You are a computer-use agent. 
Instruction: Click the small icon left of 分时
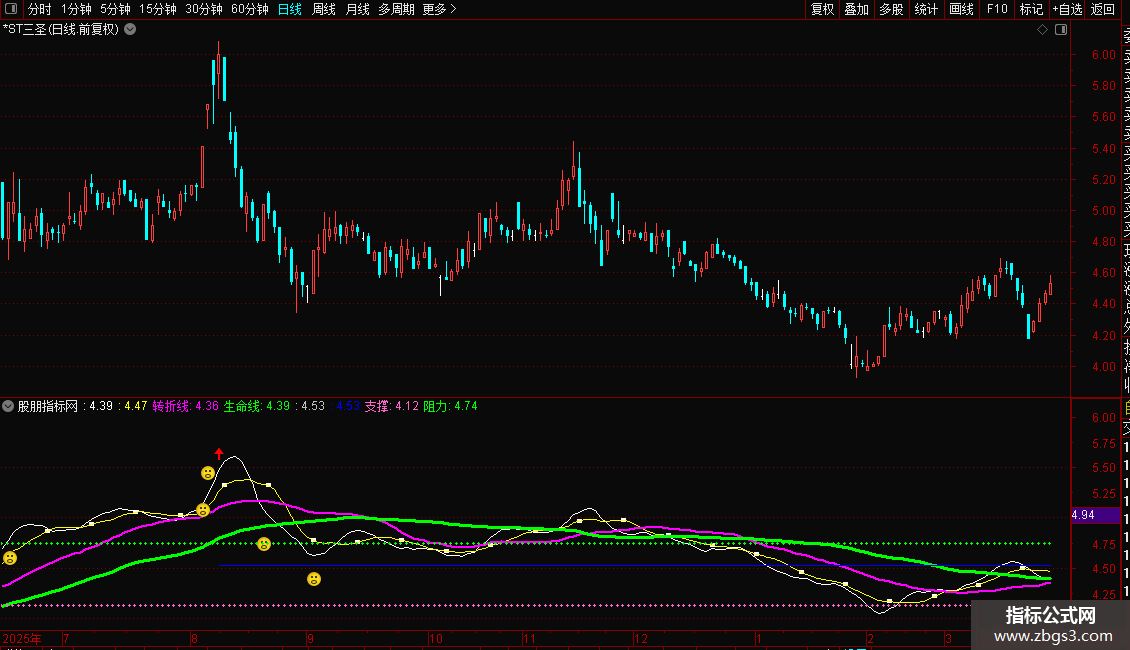click(x=12, y=10)
